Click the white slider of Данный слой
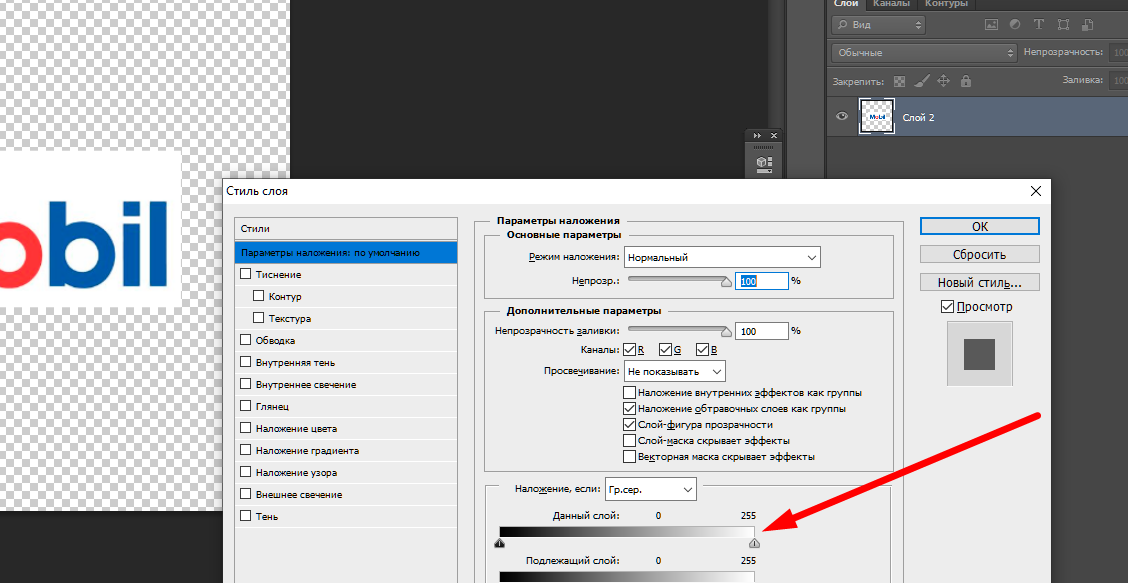 click(x=754, y=543)
